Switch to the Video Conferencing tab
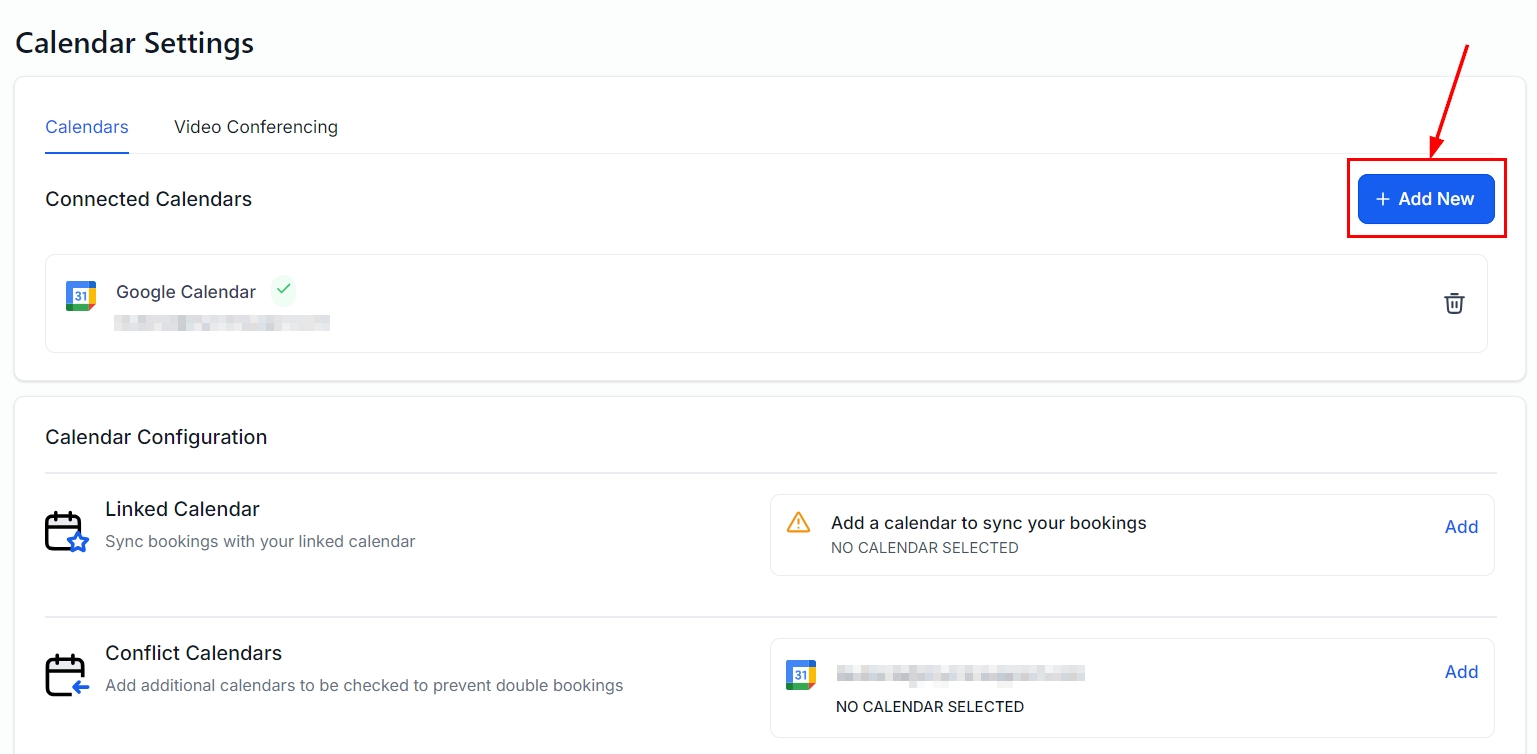Viewport: 1537px width, 754px height. (x=256, y=127)
